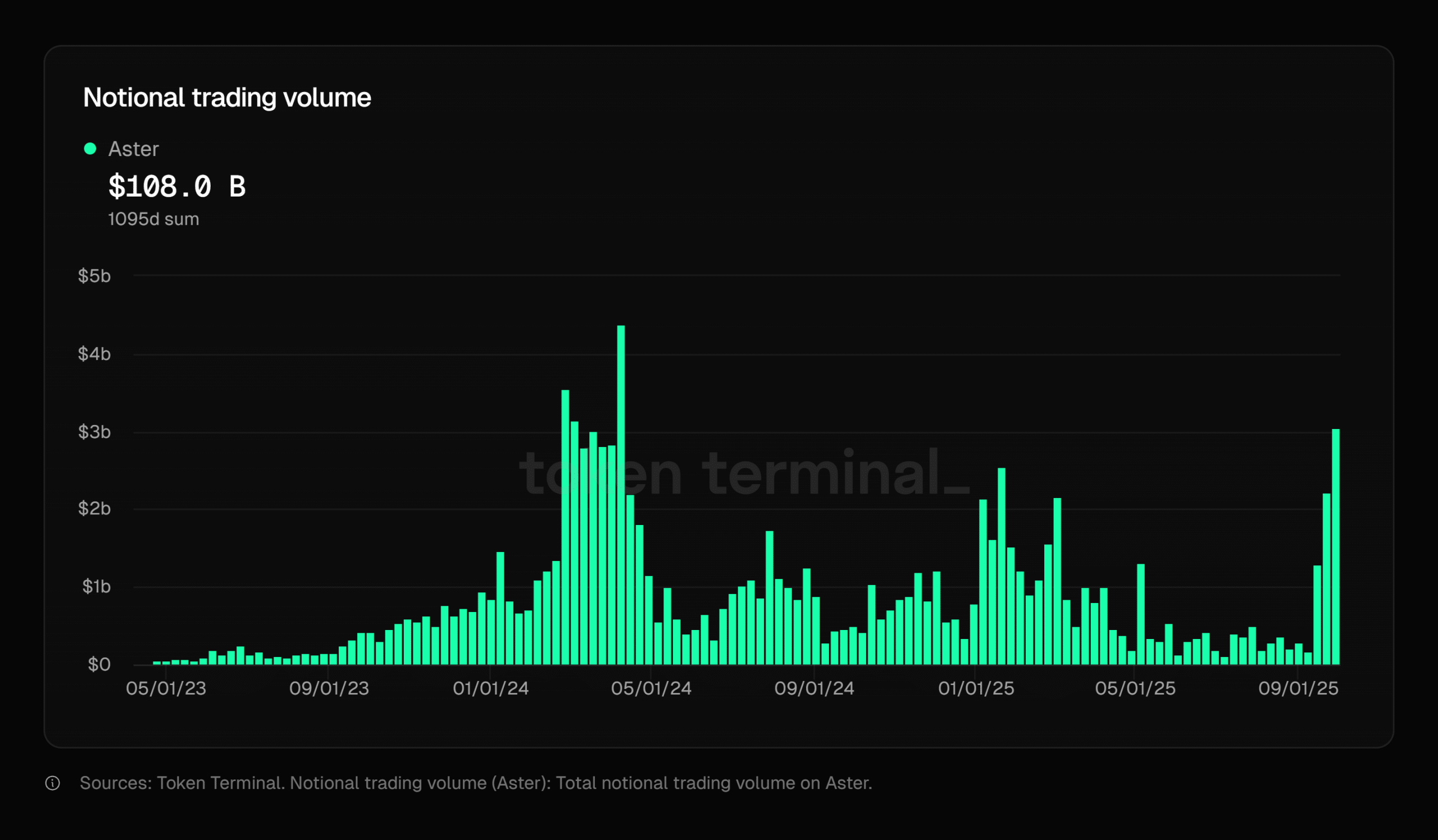The height and width of the screenshot is (840, 1438).
Task: Click the $3b y-axis label
Action: point(94,432)
